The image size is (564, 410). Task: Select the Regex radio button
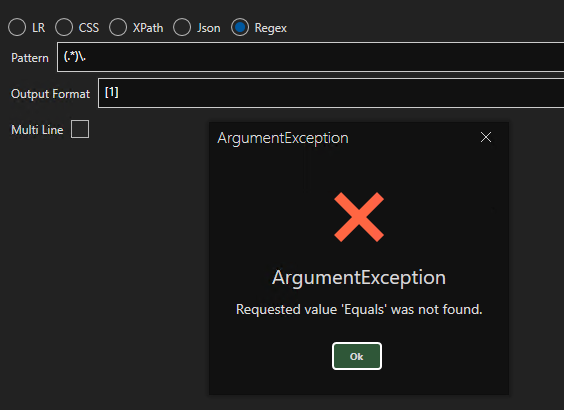[x=240, y=27]
